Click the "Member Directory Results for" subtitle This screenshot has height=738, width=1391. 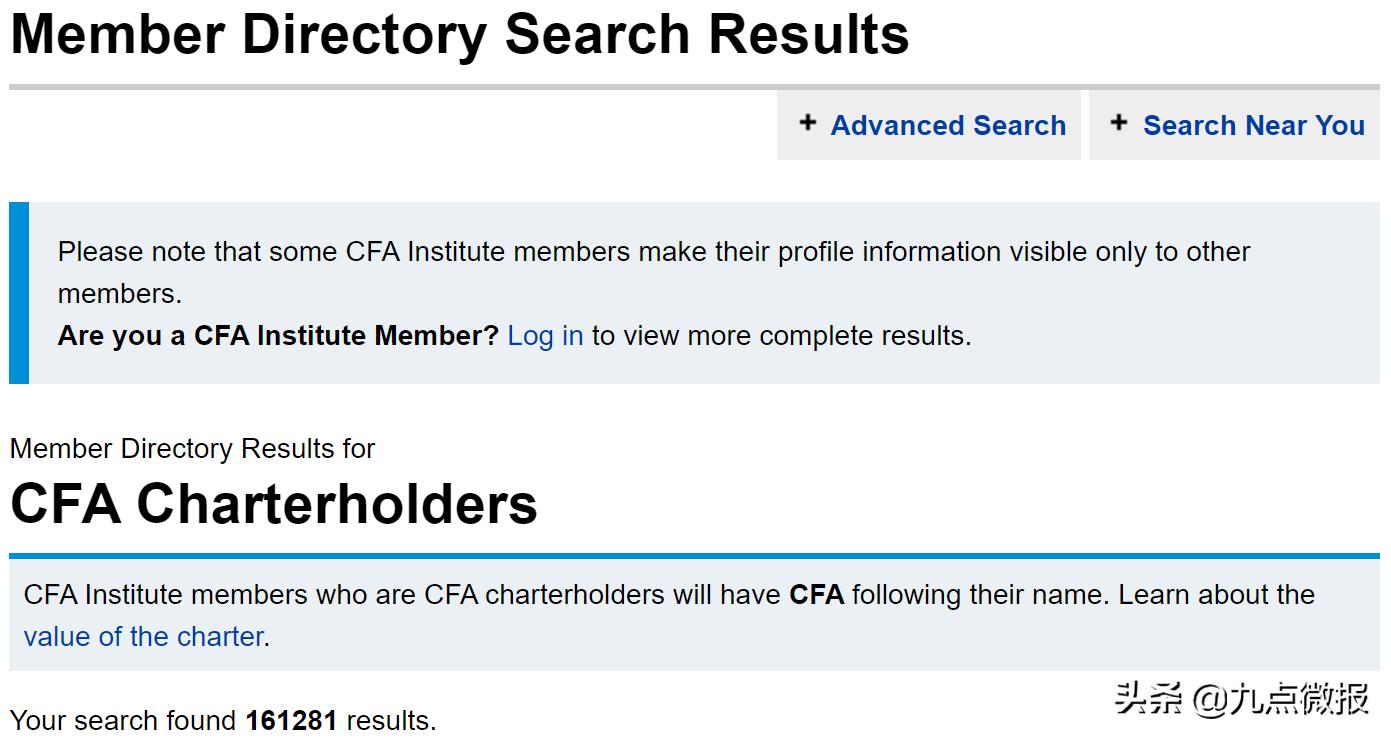192,449
